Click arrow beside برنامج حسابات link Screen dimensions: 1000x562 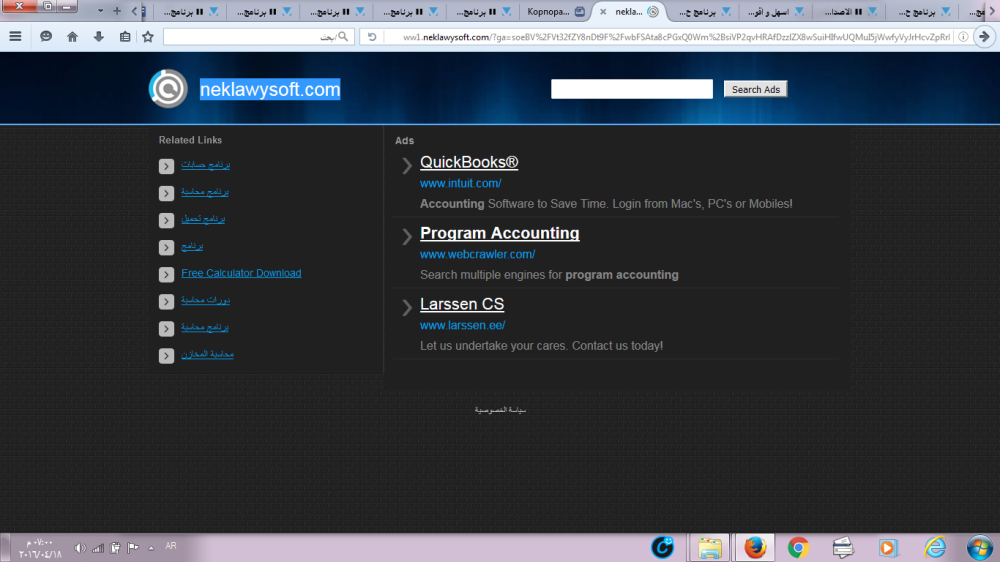pyautogui.click(x=166, y=166)
